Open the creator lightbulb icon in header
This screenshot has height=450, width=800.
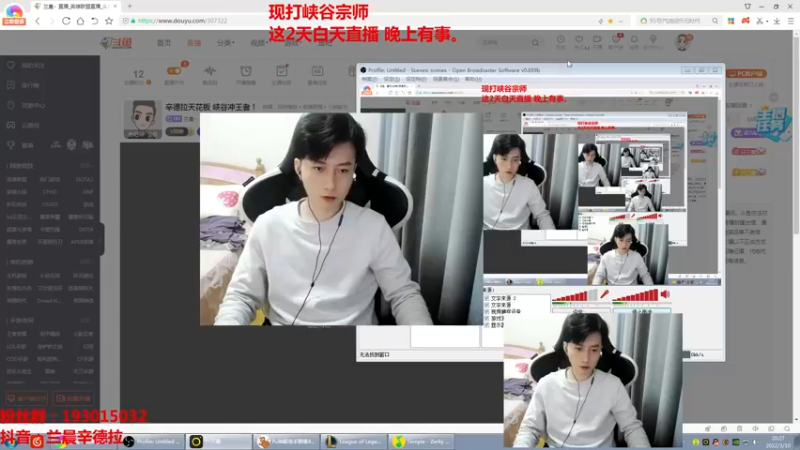click(x=653, y=41)
